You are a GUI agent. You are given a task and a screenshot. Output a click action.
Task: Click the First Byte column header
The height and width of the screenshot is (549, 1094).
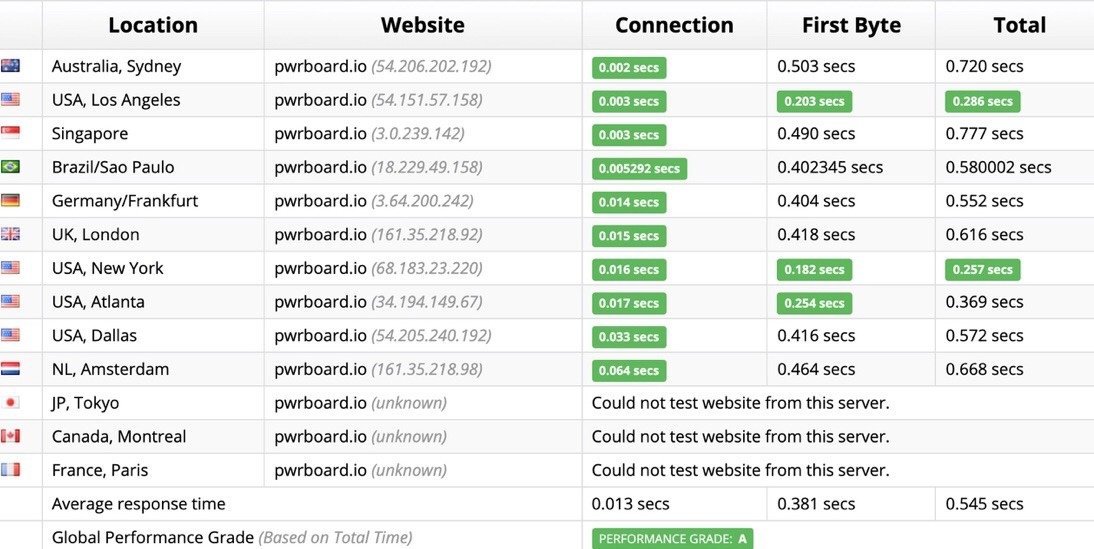(x=851, y=25)
